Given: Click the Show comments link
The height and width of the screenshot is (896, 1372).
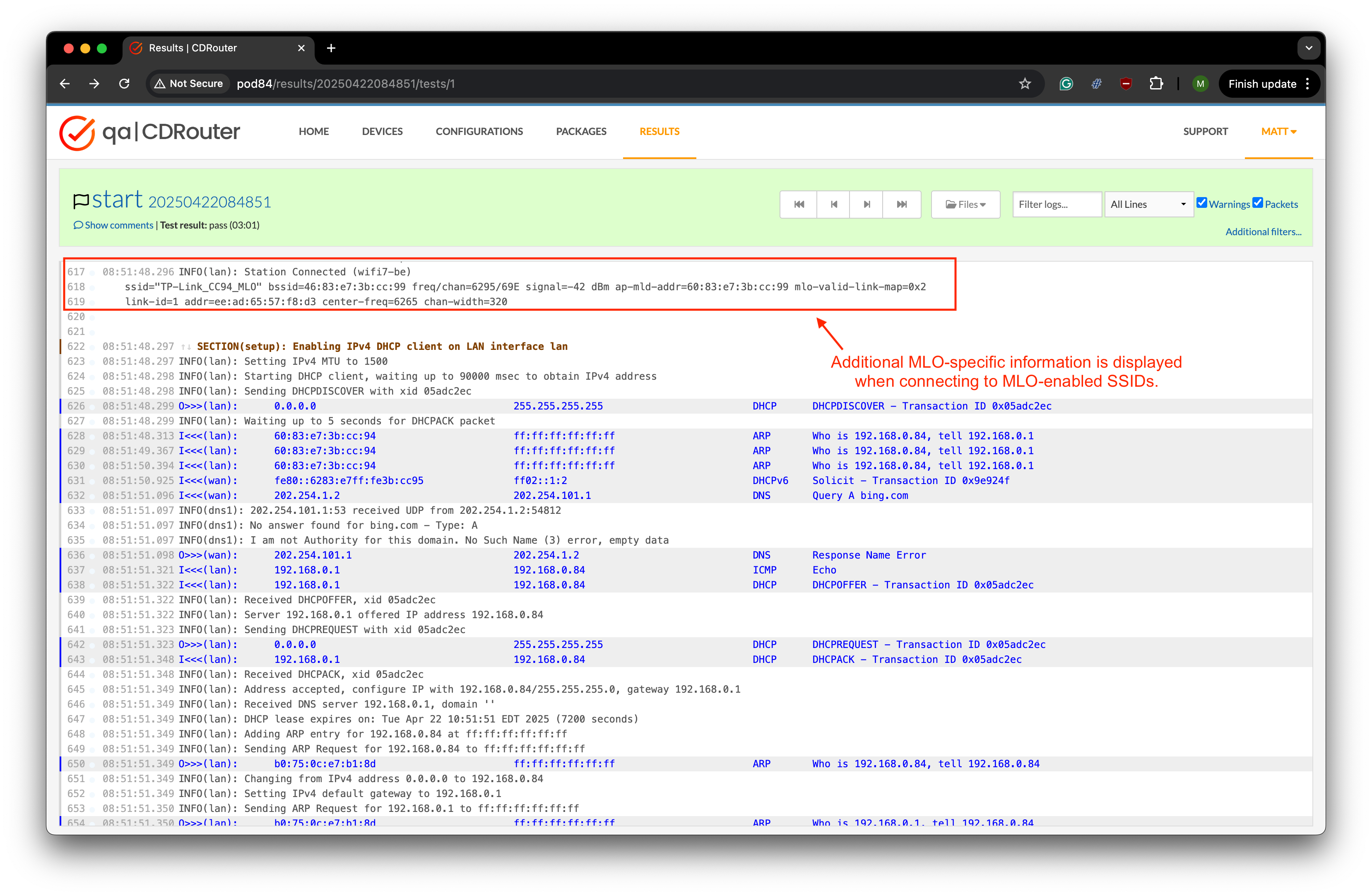Looking at the screenshot, I should click(113, 225).
